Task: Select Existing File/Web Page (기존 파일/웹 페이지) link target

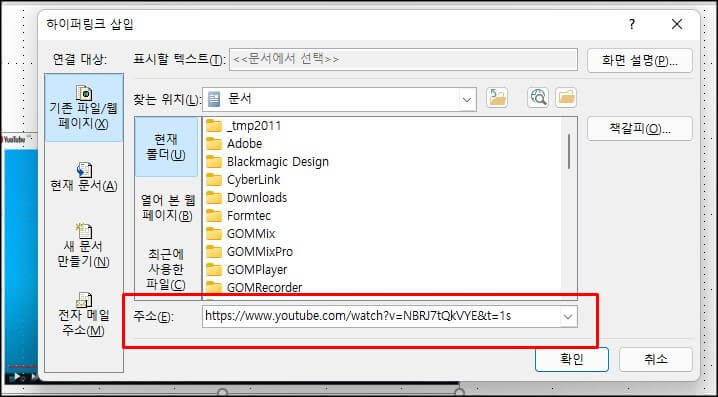Action: click(x=84, y=108)
